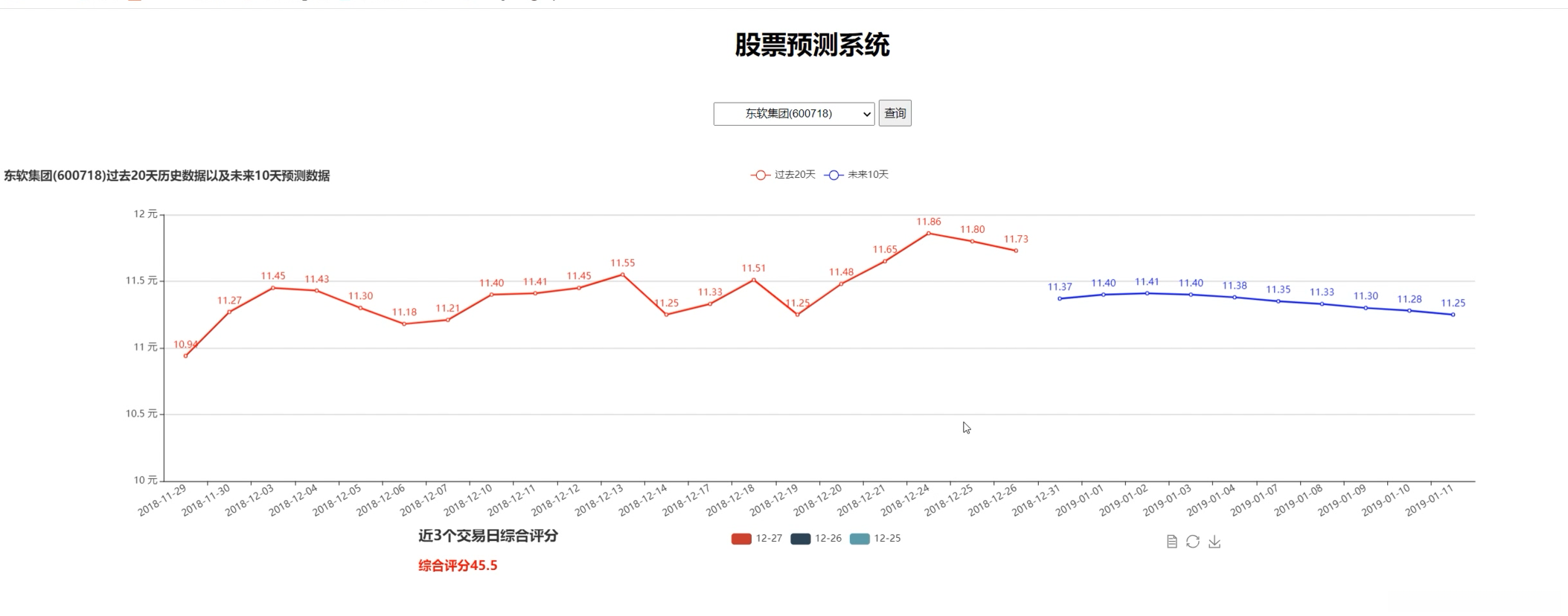
Task: Click the 11.55 data point
Action: click(623, 275)
